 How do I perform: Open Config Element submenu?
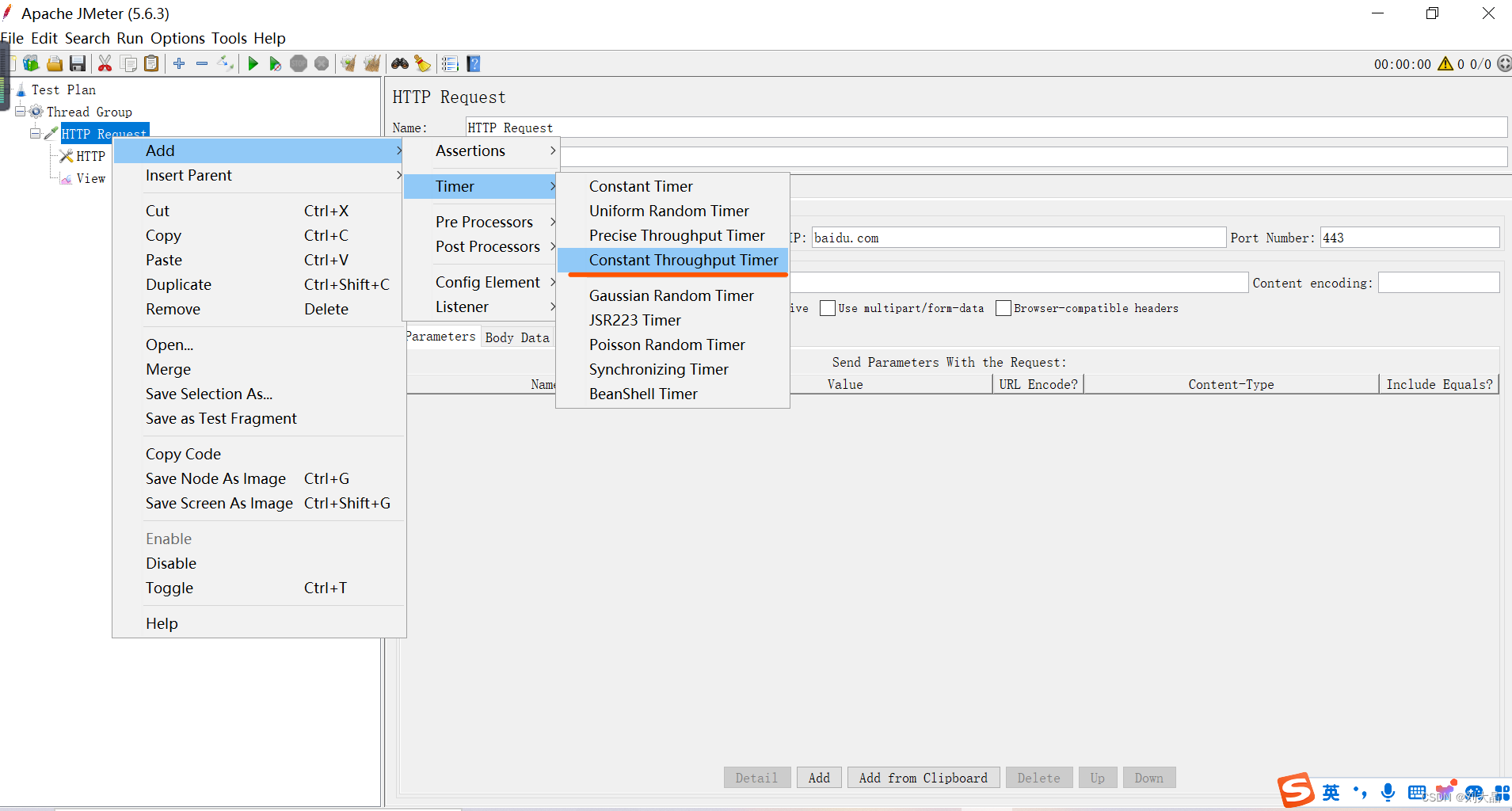[482, 282]
